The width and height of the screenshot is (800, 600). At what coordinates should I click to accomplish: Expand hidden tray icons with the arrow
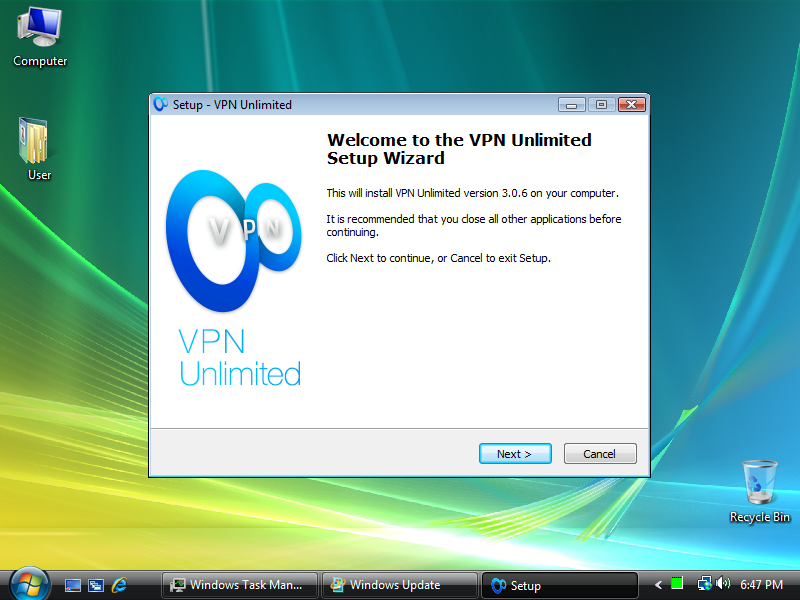[x=658, y=585]
